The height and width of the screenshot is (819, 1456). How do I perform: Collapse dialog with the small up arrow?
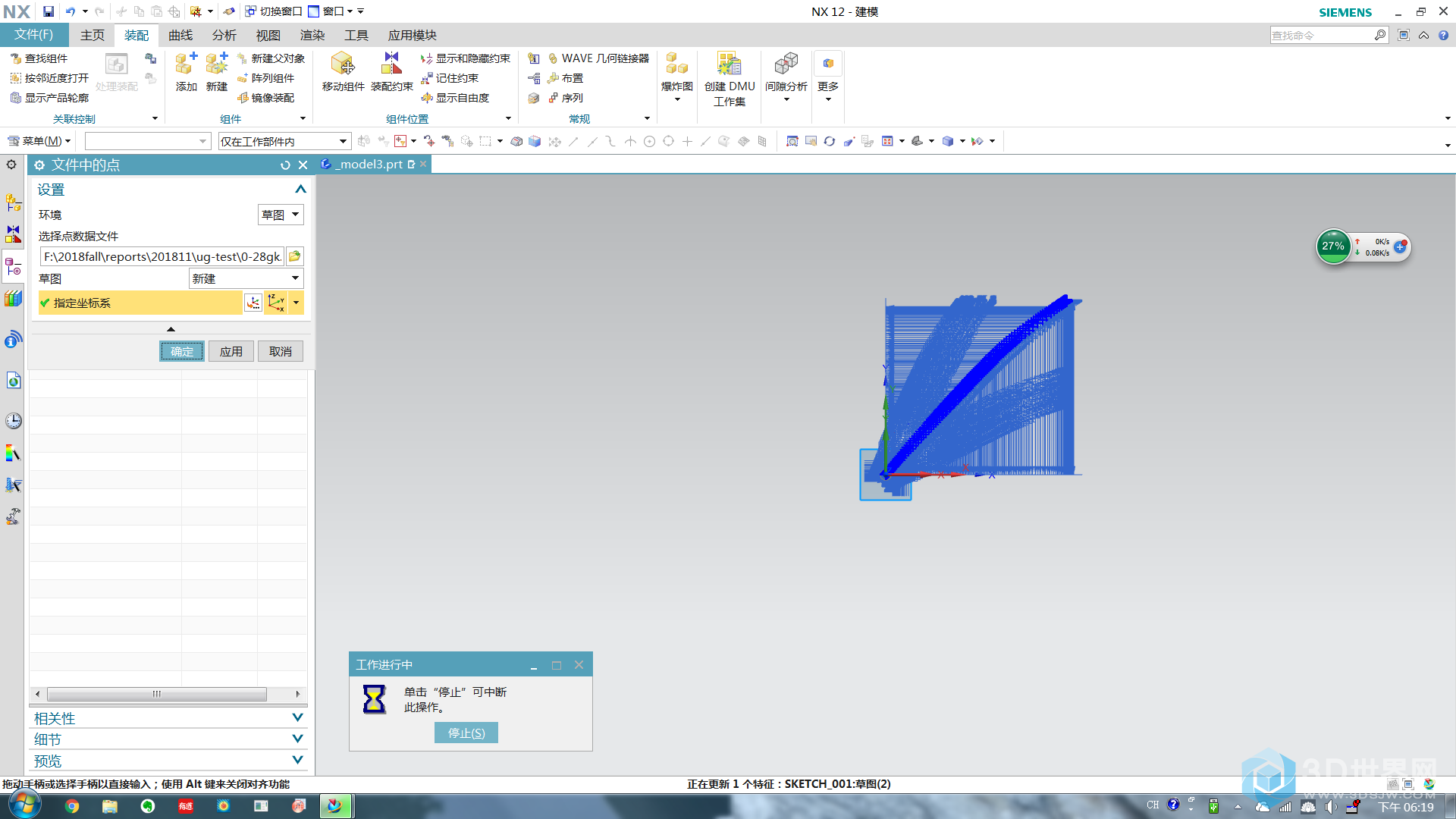(x=171, y=329)
